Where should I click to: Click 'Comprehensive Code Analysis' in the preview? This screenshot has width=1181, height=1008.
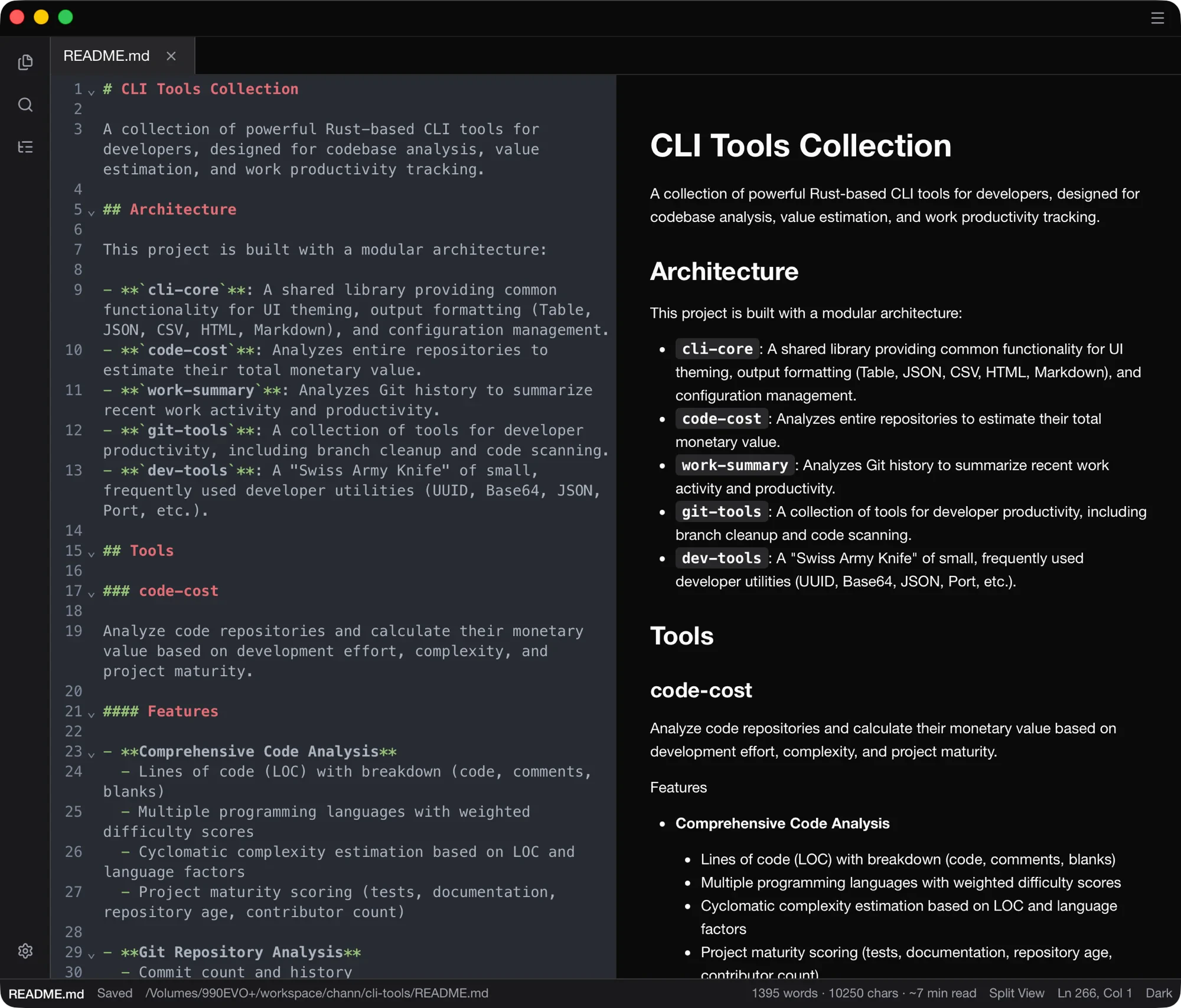point(782,824)
